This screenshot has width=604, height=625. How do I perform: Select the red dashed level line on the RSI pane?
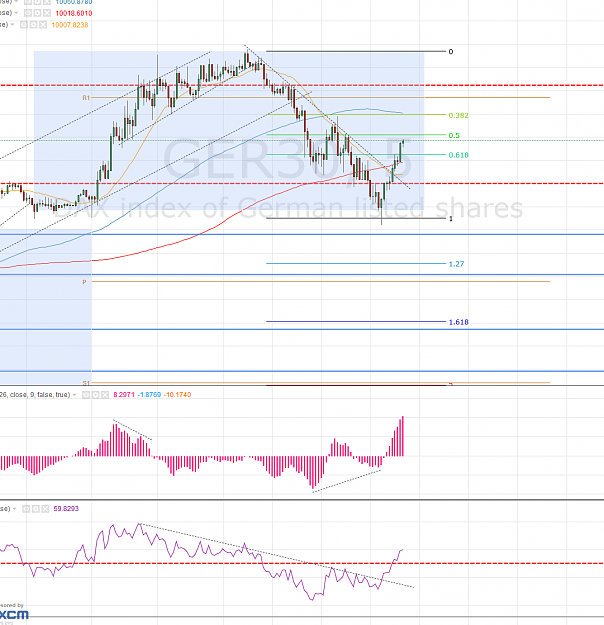(x=302, y=564)
